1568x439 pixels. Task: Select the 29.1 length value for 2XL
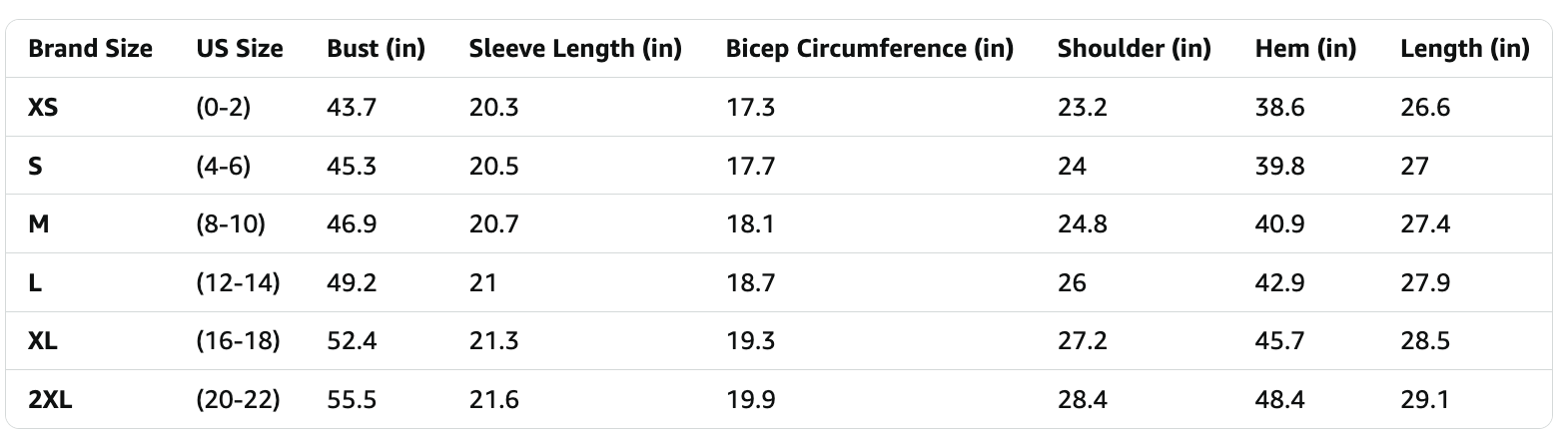pyautogui.click(x=1425, y=400)
